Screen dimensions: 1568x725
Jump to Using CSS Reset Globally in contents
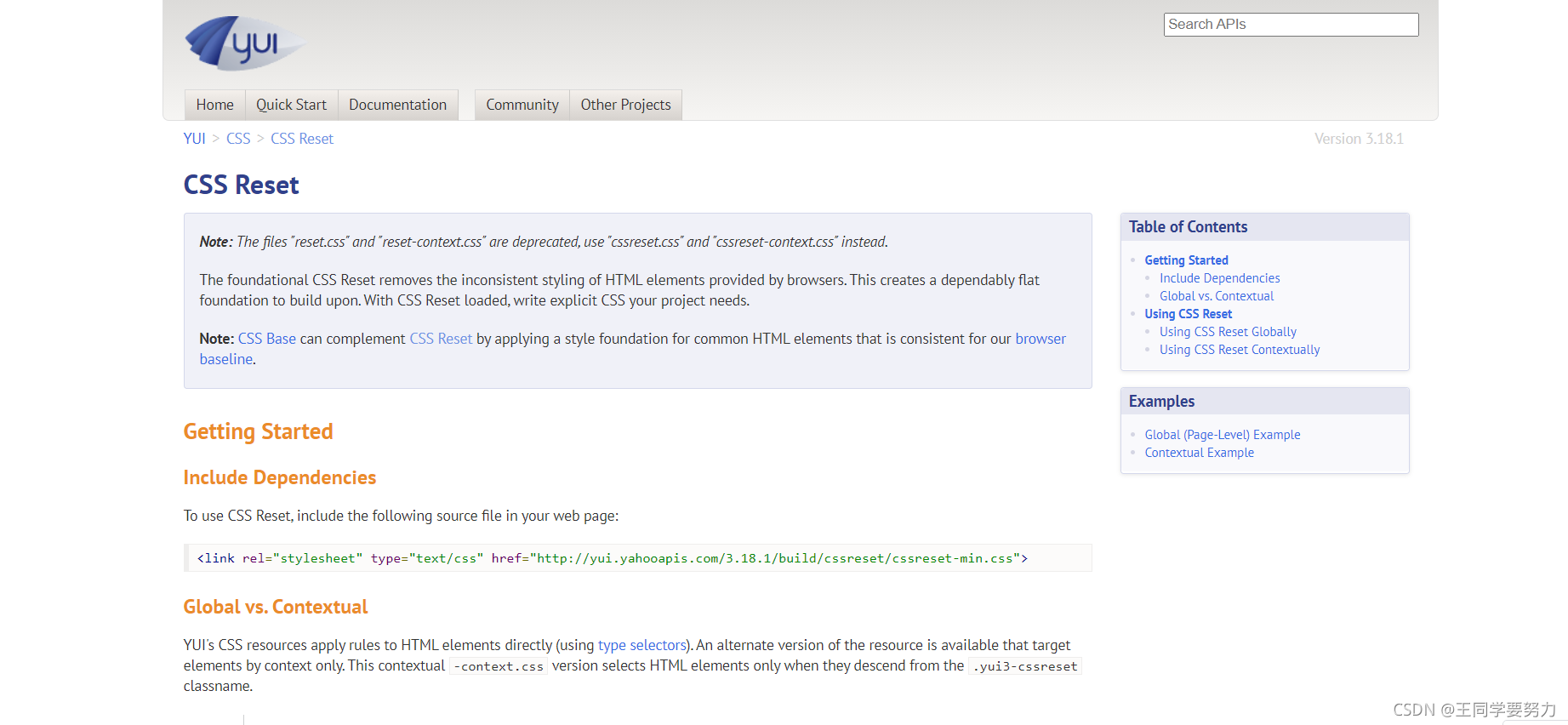1228,332
